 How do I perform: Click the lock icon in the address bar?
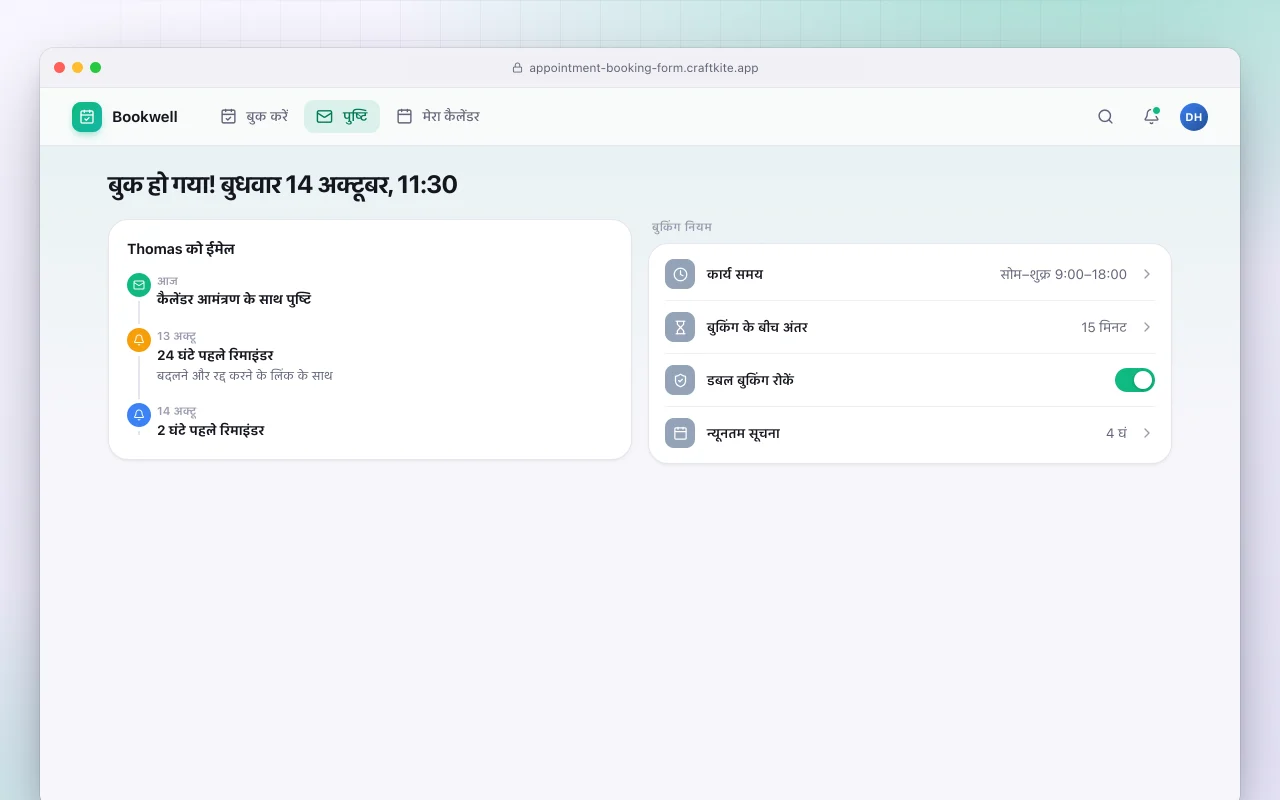click(518, 68)
